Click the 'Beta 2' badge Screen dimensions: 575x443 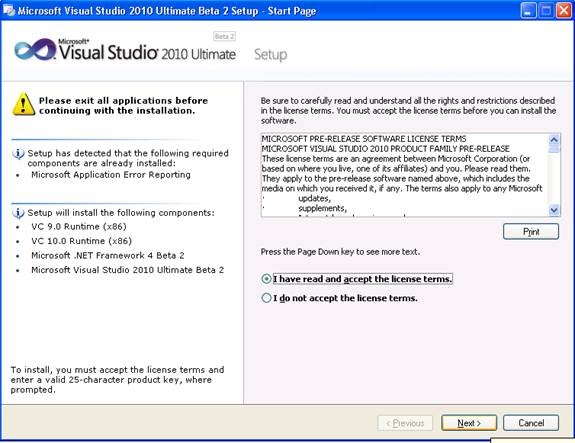coord(224,36)
